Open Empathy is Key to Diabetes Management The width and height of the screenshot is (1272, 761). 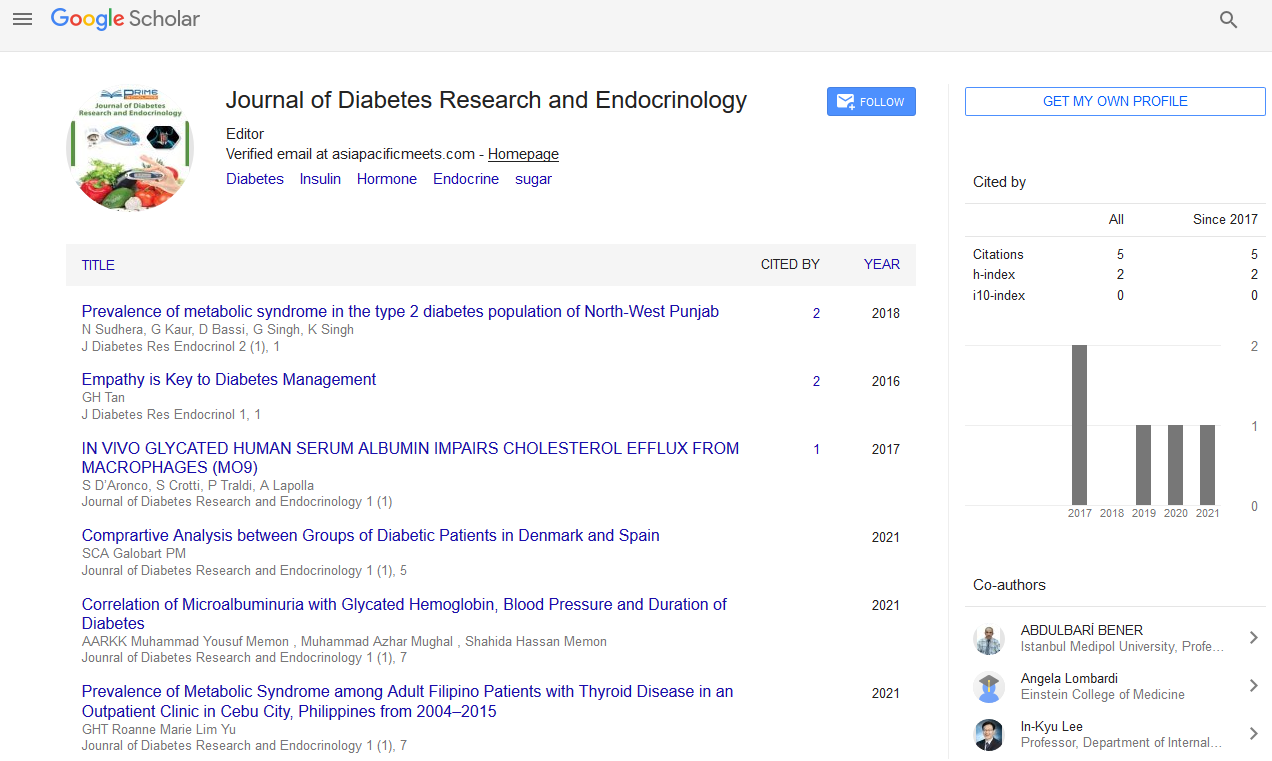229,380
